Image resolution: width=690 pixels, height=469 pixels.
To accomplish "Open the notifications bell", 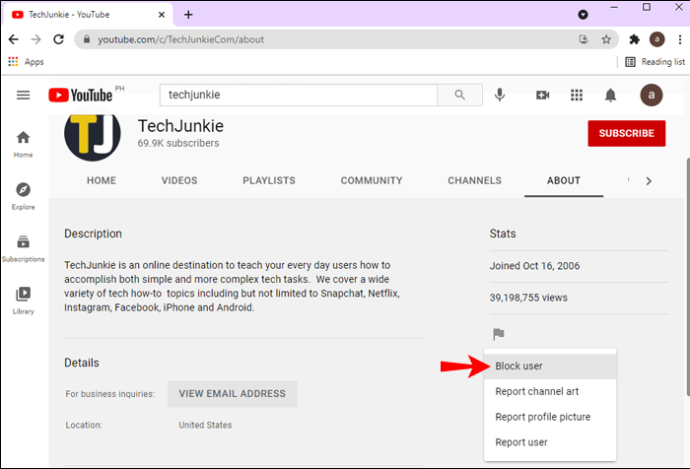I will click(610, 95).
